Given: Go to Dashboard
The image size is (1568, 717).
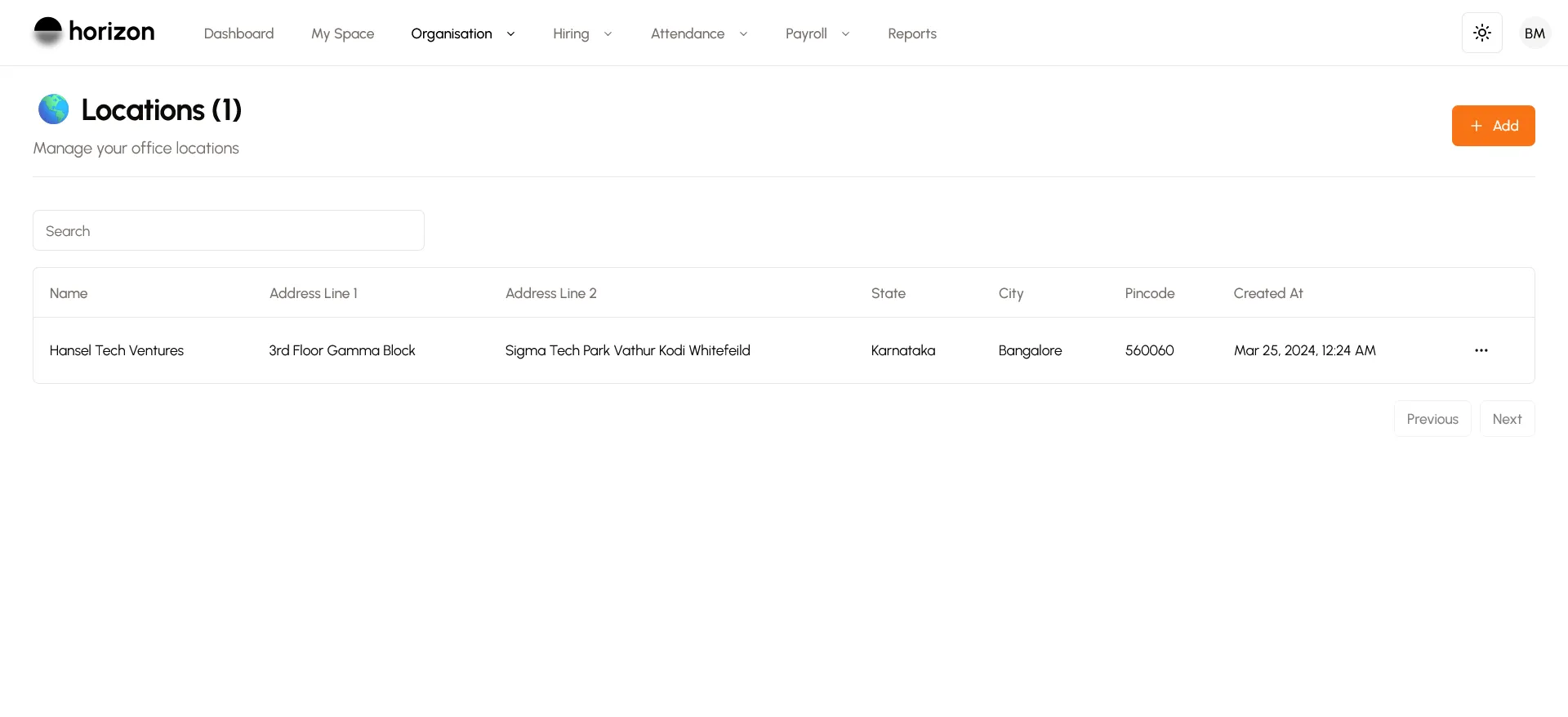Looking at the screenshot, I should coord(238,33).
